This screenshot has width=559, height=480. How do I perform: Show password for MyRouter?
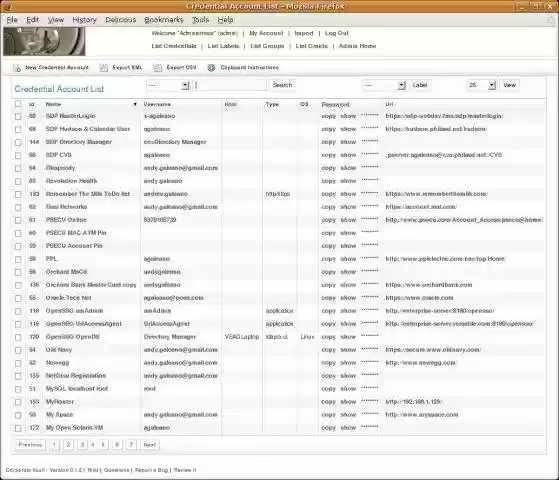point(348,402)
